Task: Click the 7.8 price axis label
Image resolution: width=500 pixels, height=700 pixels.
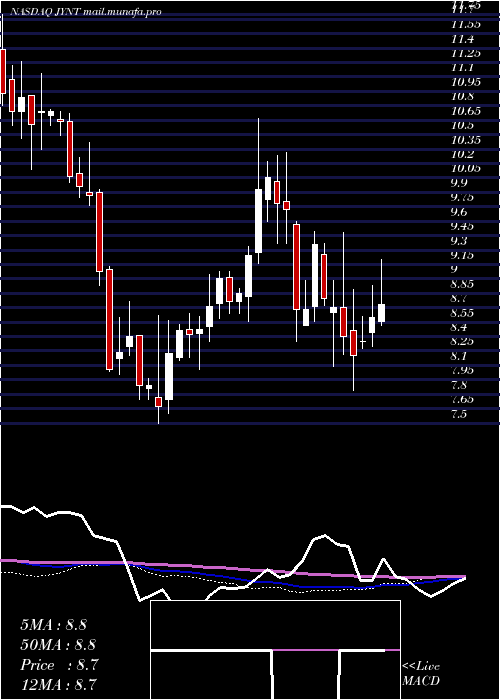Action: coord(460,385)
